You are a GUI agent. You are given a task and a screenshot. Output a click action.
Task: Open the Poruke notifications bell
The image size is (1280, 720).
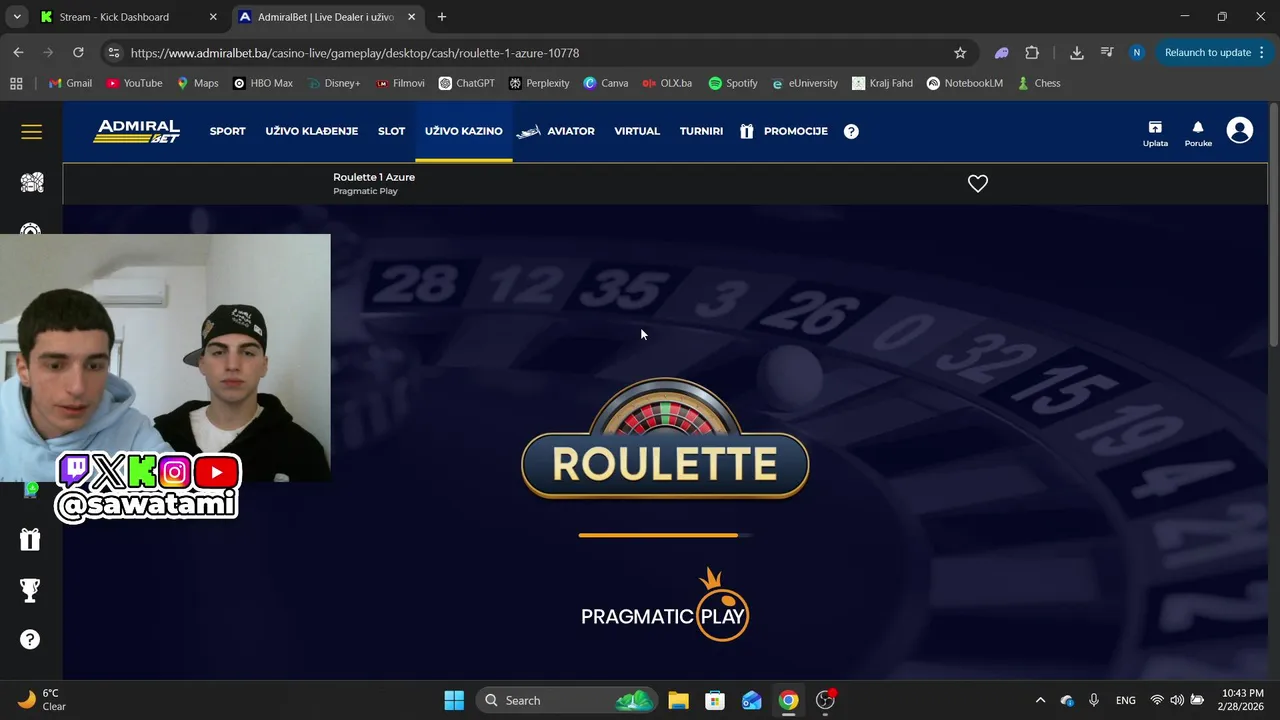(x=1198, y=133)
